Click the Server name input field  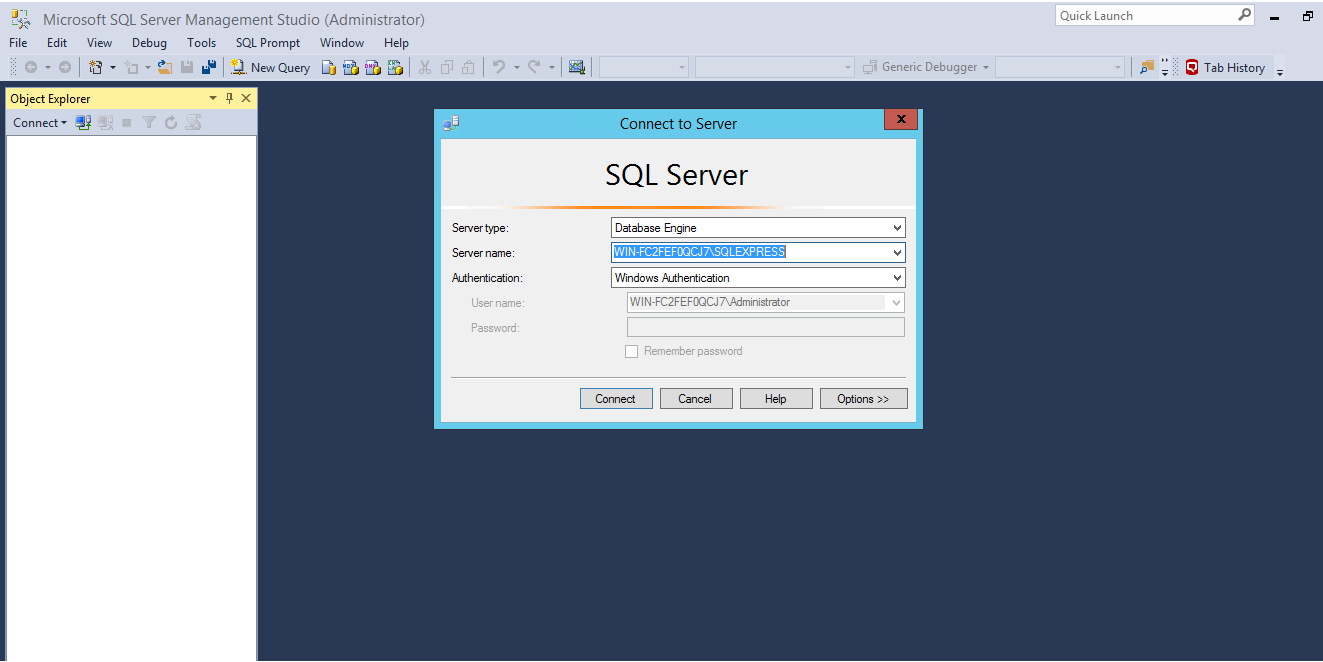(x=750, y=253)
